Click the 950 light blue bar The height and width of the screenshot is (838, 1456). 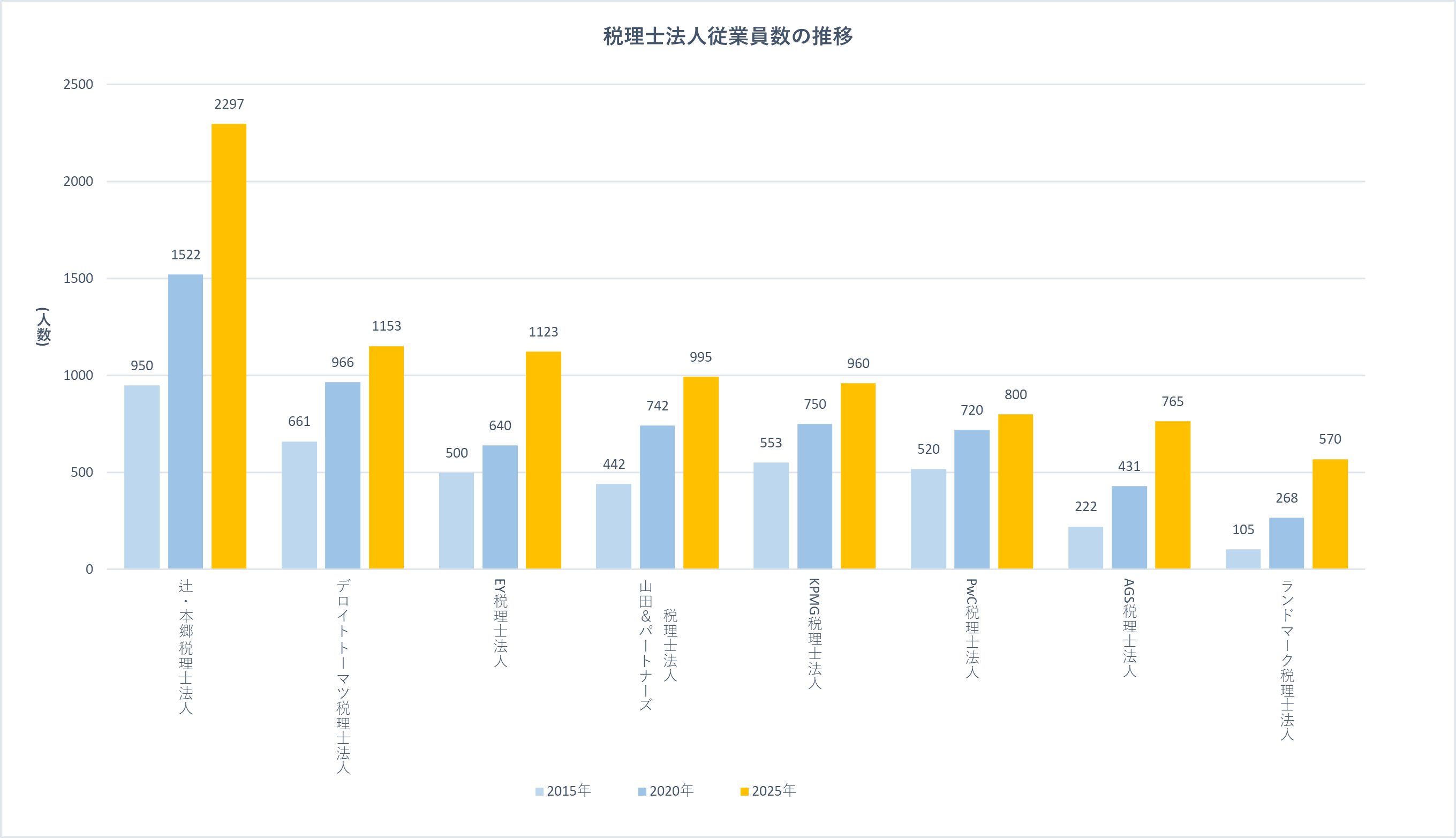click(141, 476)
